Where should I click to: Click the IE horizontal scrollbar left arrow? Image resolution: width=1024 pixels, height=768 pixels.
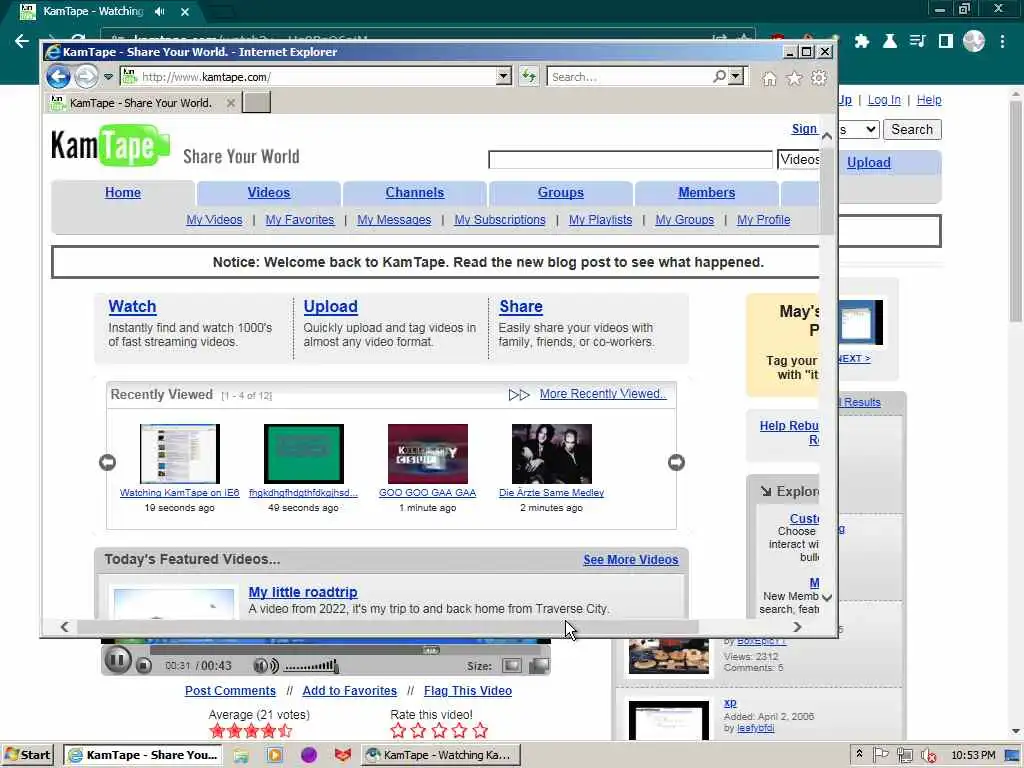point(64,627)
